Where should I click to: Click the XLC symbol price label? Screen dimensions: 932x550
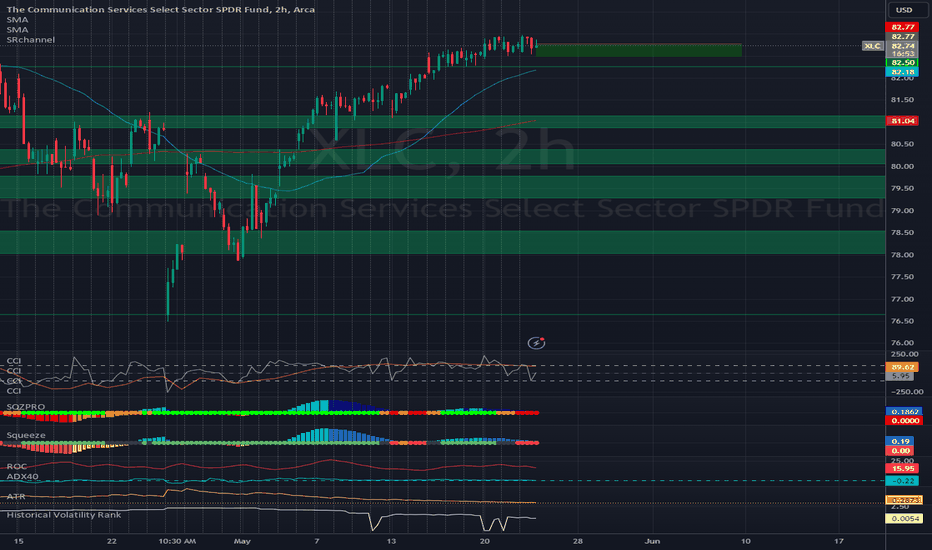872,46
